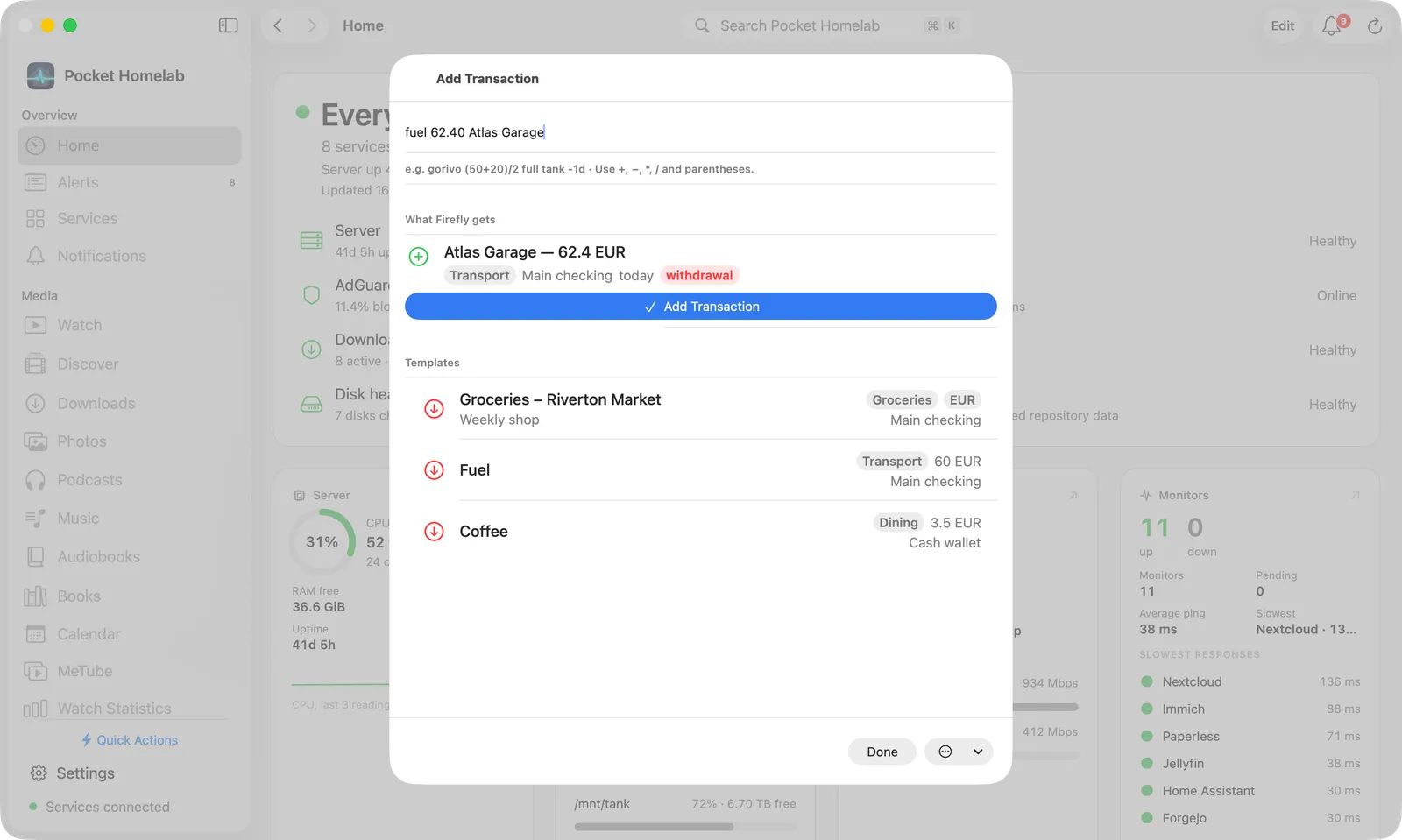
Task: Click the red arrow icon for Fuel template
Action: [434, 470]
